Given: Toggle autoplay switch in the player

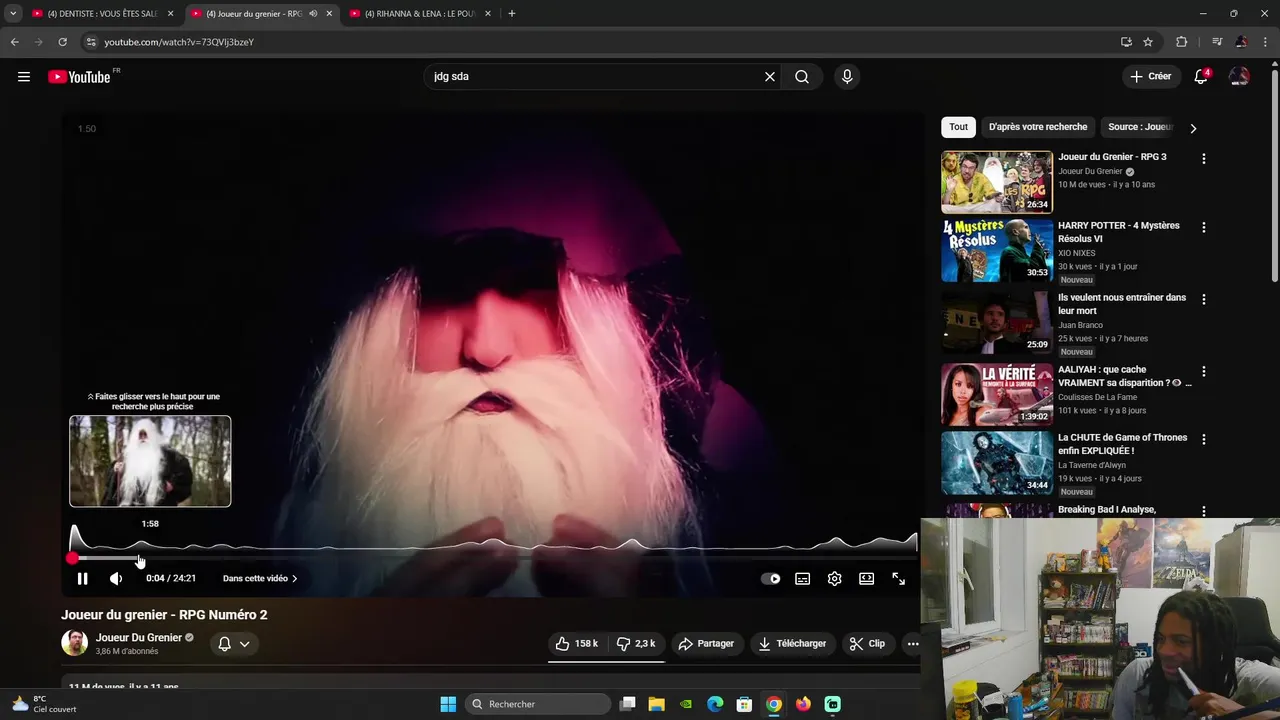Looking at the screenshot, I should pos(771,578).
